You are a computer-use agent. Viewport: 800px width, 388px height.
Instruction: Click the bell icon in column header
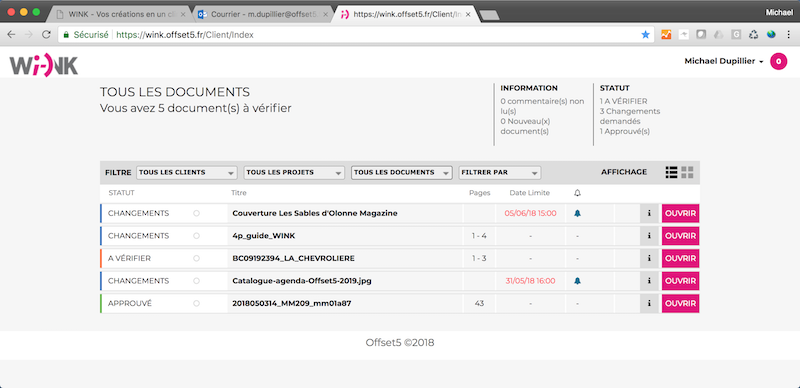(577, 193)
